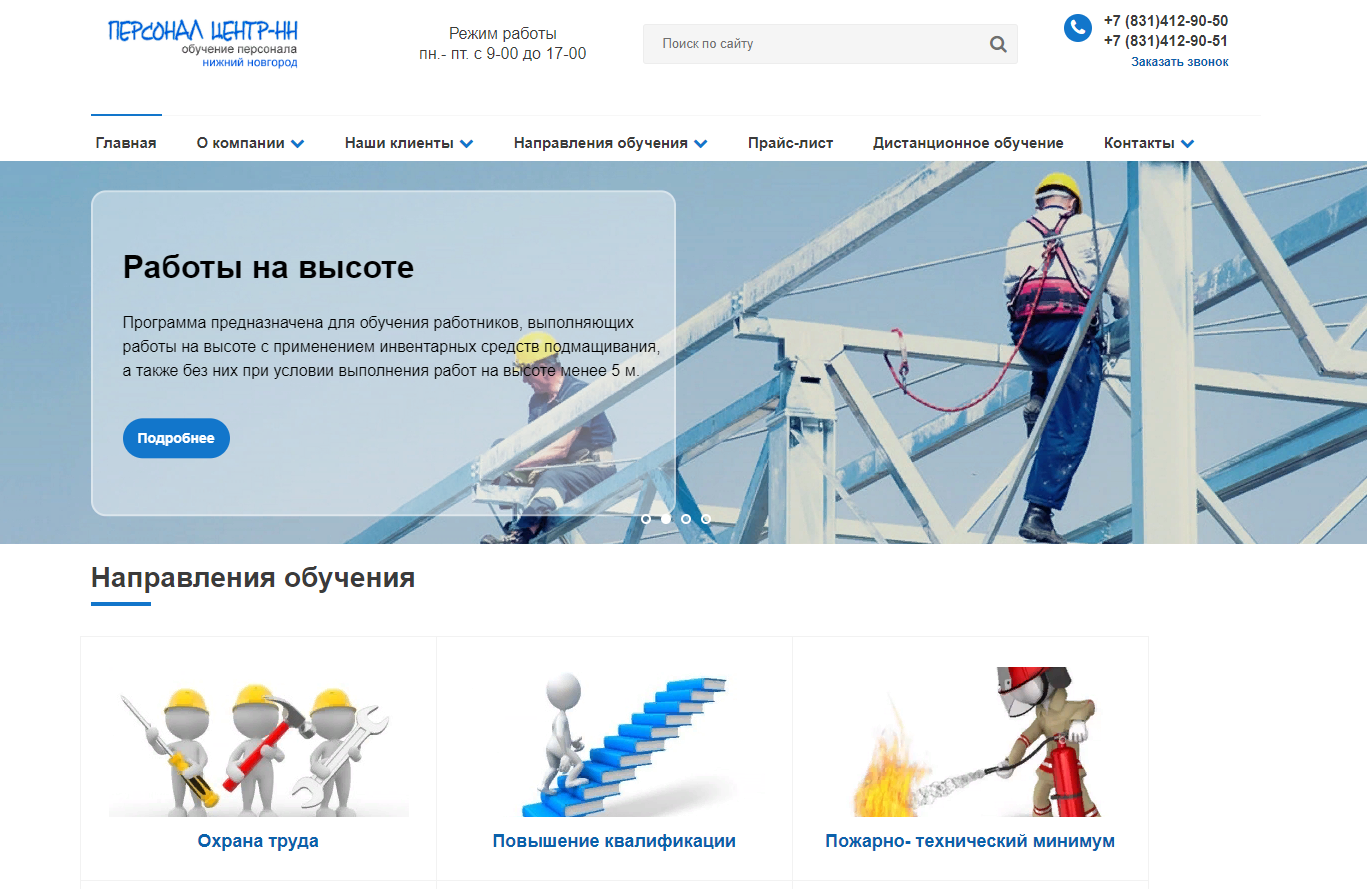Expand the Наши клиенты chevron
Image resolution: width=1367 pixels, height=889 pixels.
(466, 144)
